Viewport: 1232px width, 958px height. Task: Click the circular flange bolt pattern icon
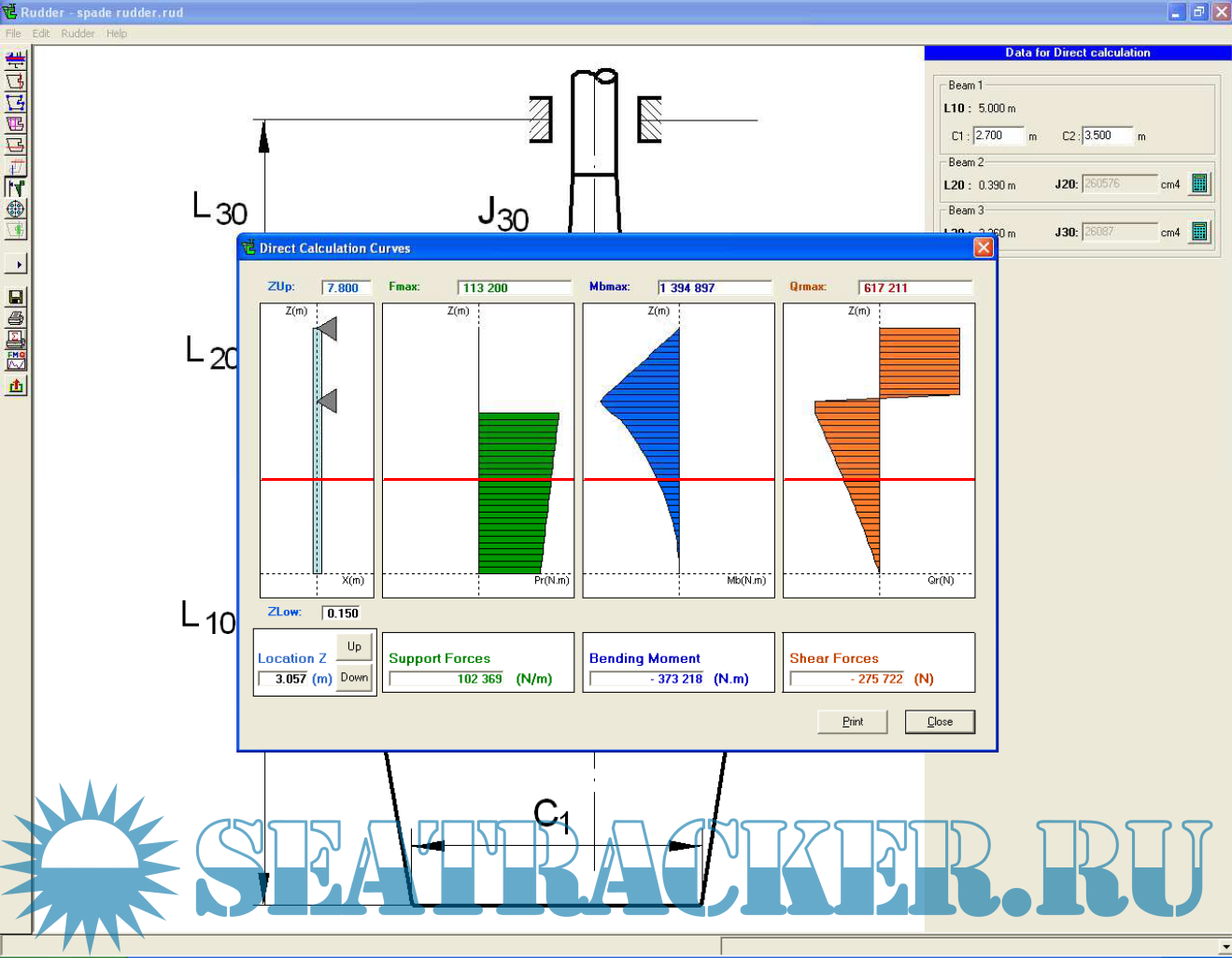pos(16,209)
